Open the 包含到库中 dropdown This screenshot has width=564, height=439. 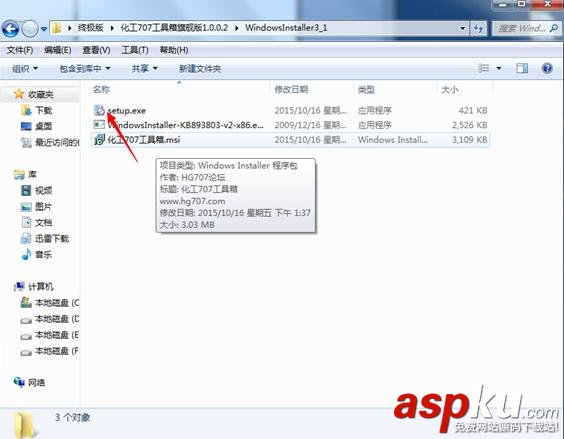tap(85, 68)
